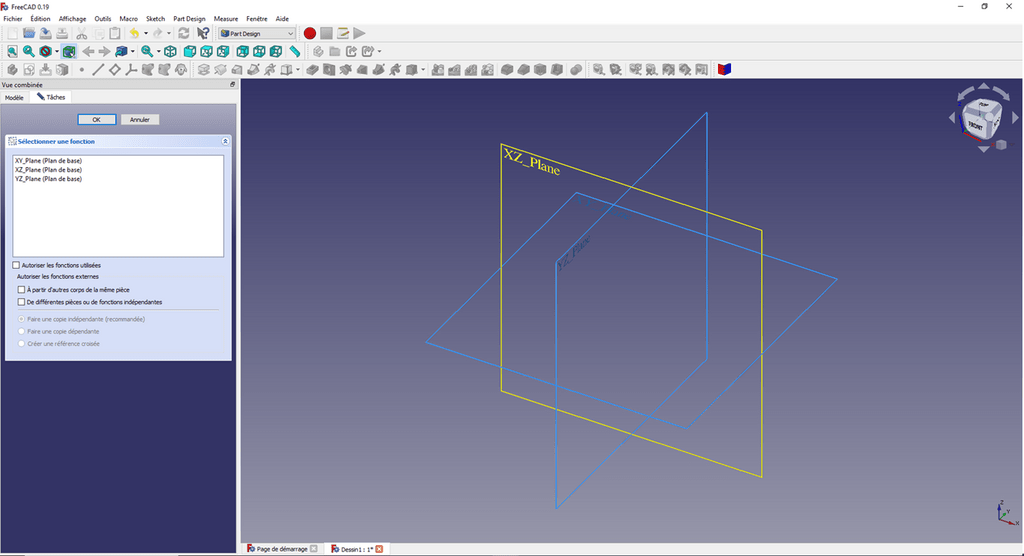
Task: Click the Measure linear icon
Action: [598, 69]
